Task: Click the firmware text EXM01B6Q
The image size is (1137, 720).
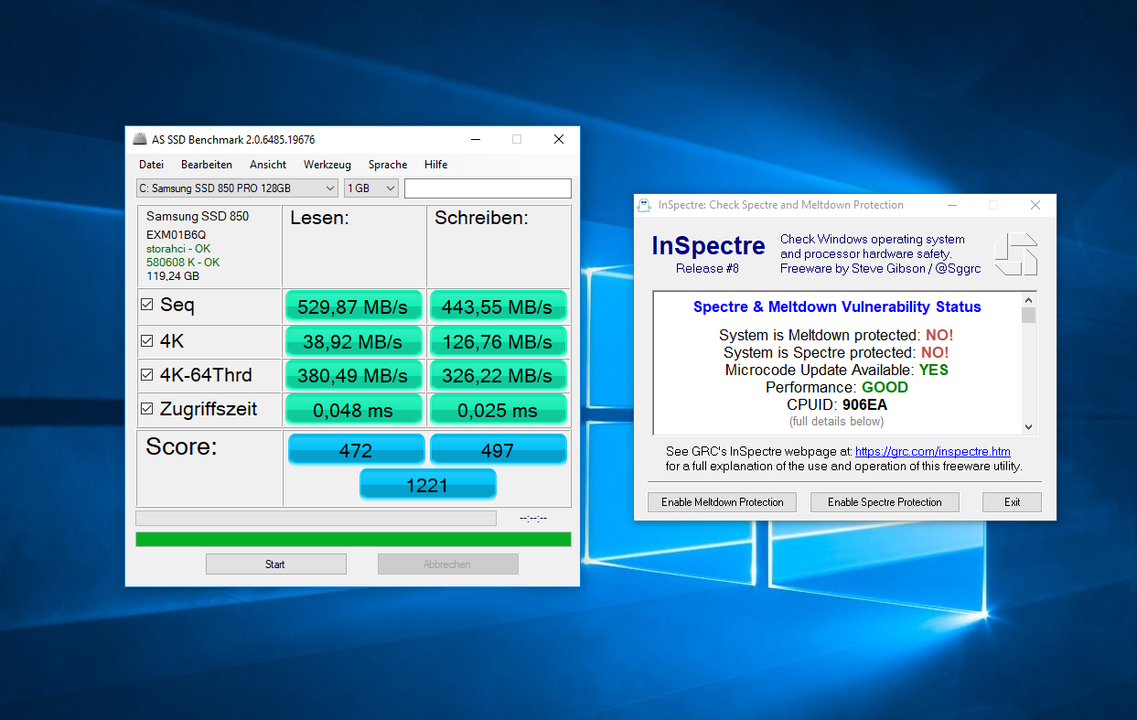Action: click(x=176, y=235)
